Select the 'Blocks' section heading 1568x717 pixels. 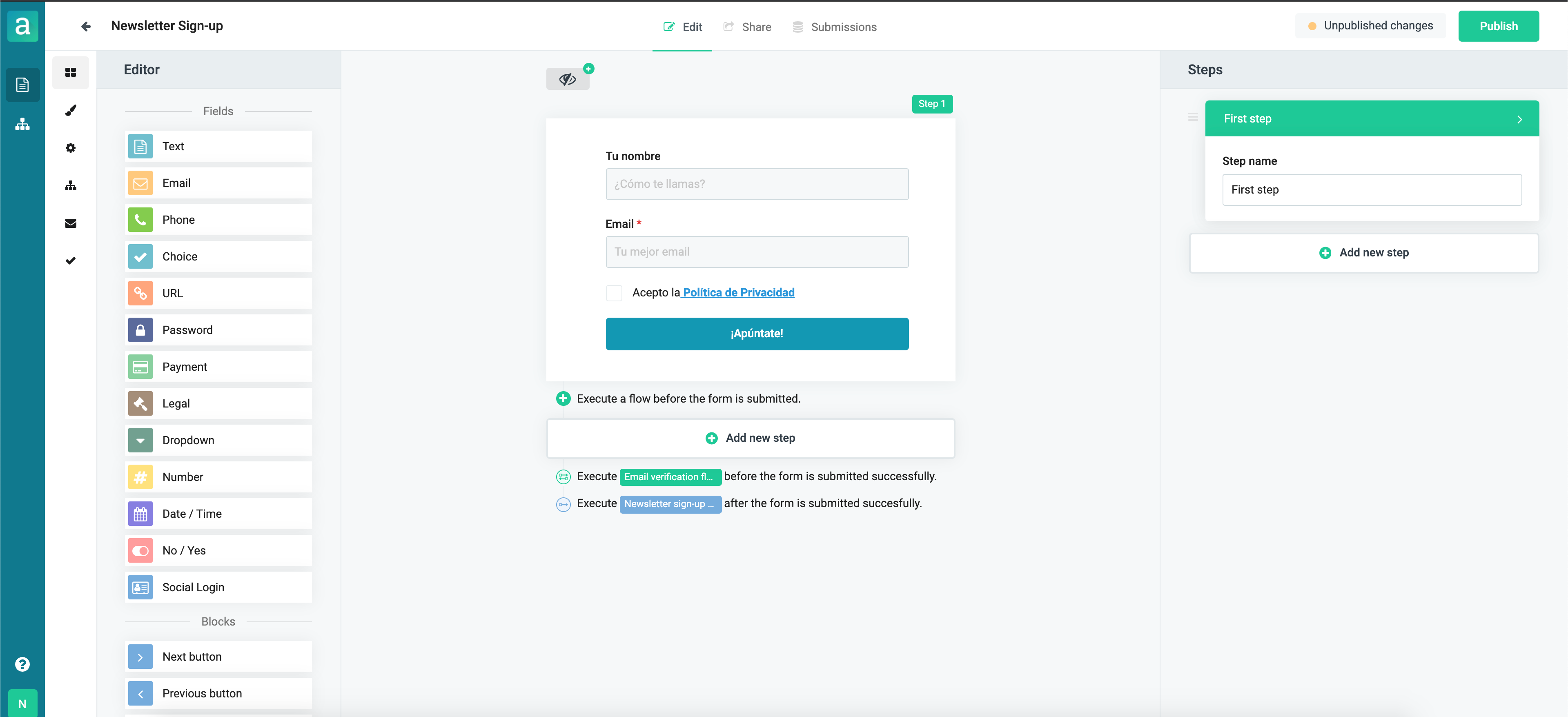[x=218, y=621]
